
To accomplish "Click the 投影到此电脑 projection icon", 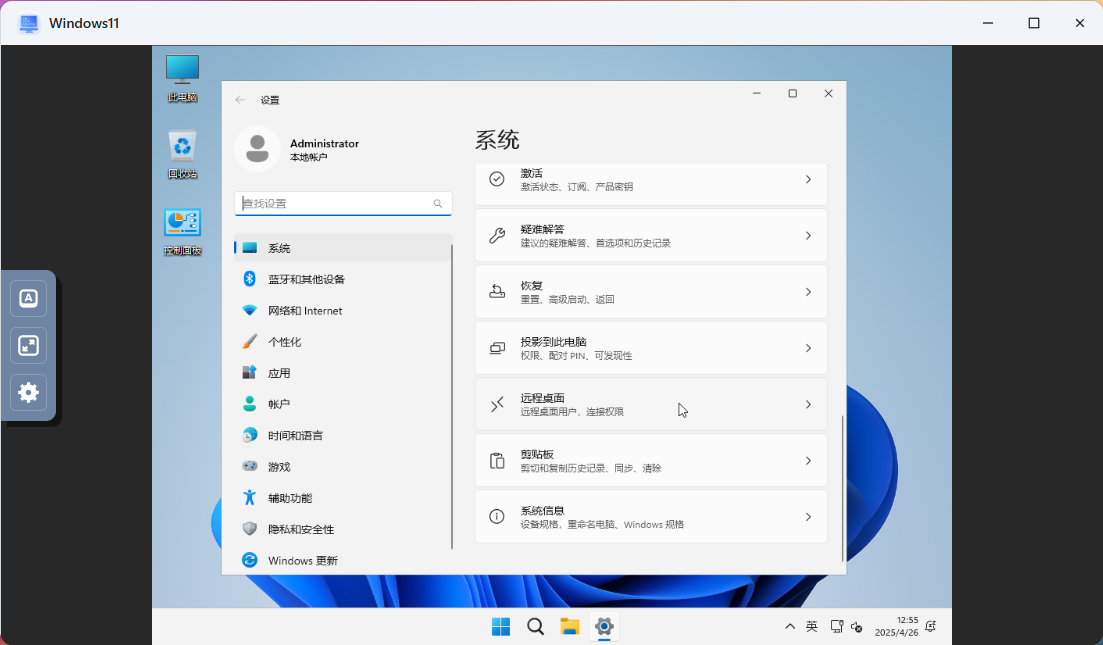I will point(497,348).
